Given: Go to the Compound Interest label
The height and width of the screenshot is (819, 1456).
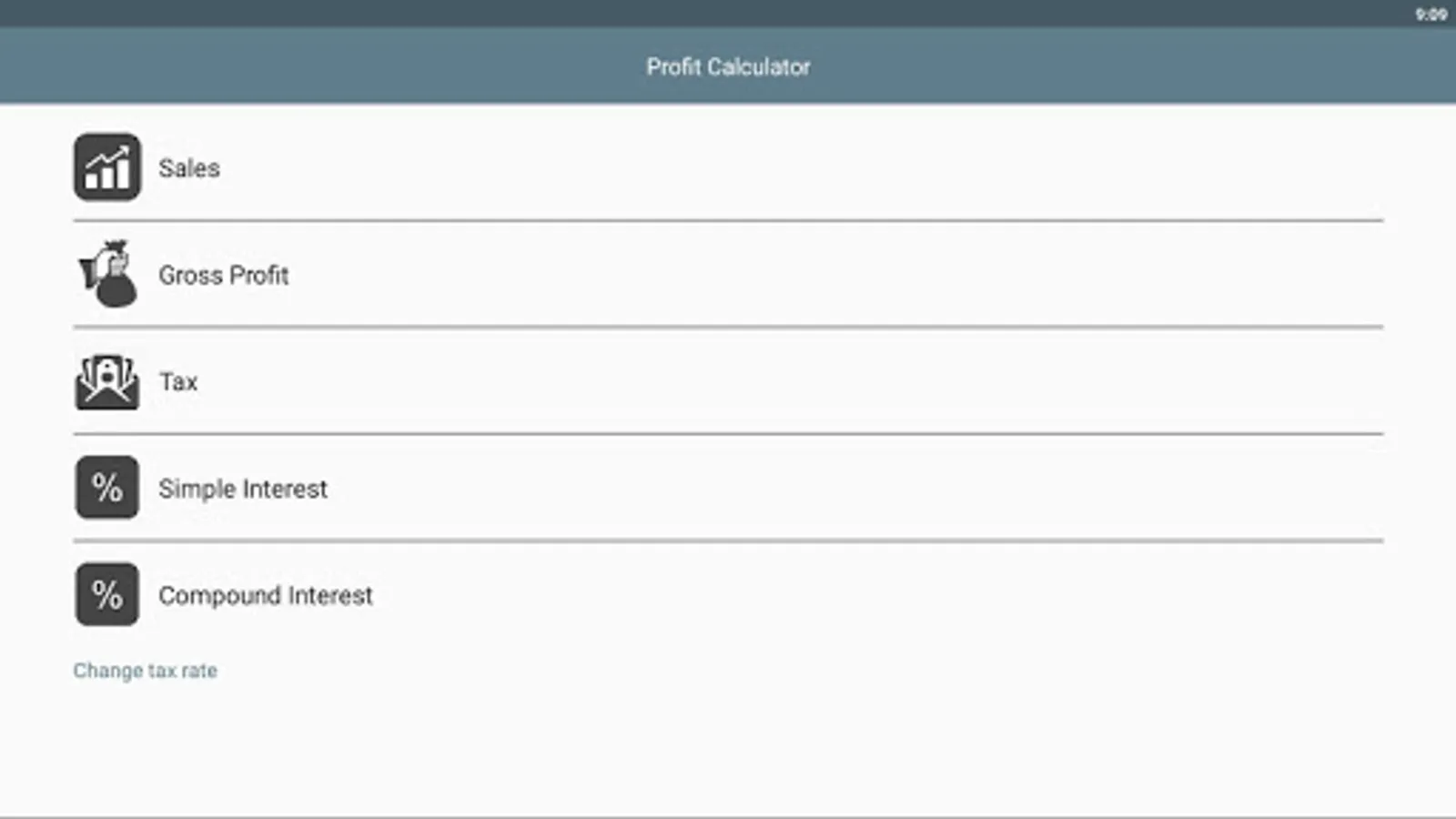Looking at the screenshot, I should tap(266, 595).
